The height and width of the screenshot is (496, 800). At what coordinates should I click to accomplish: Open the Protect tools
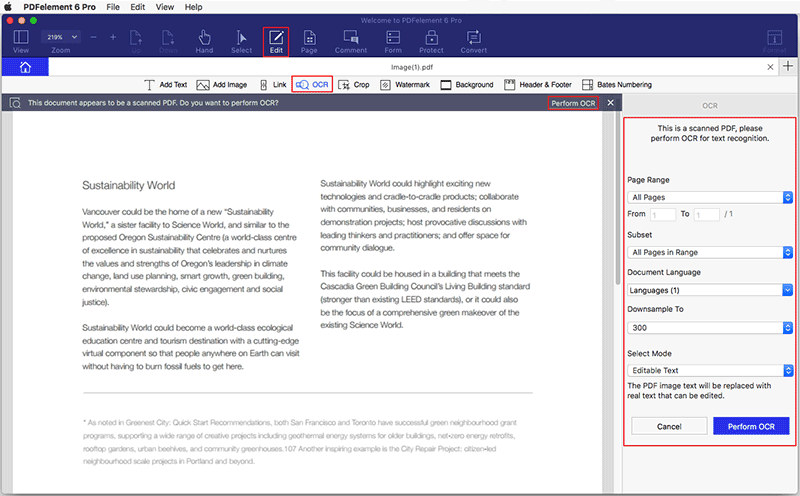click(x=432, y=41)
